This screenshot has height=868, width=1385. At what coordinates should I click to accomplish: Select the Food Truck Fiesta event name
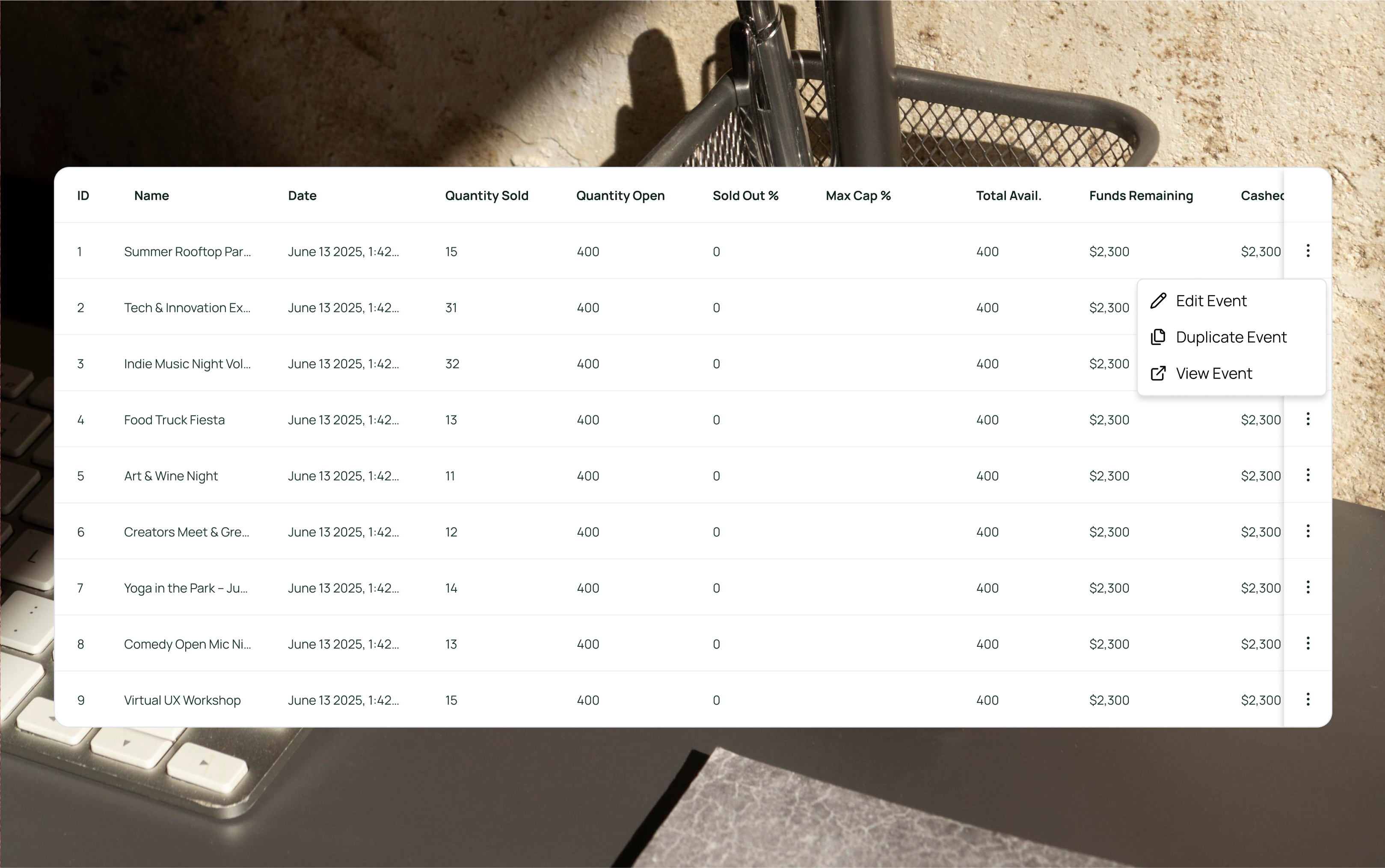[175, 420]
